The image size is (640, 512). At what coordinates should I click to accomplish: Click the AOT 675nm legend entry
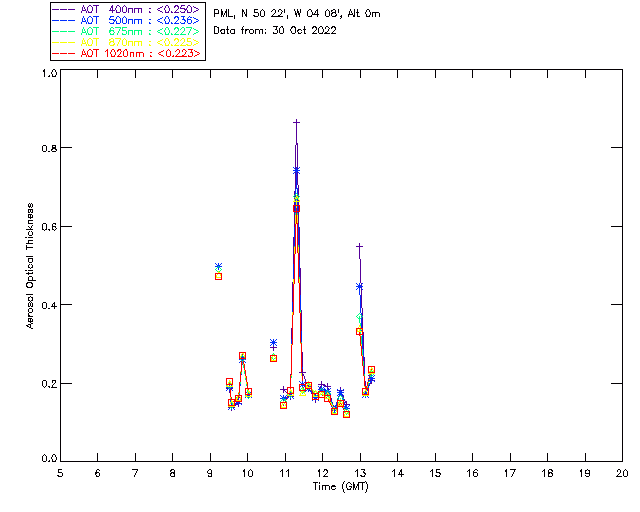(127, 31)
